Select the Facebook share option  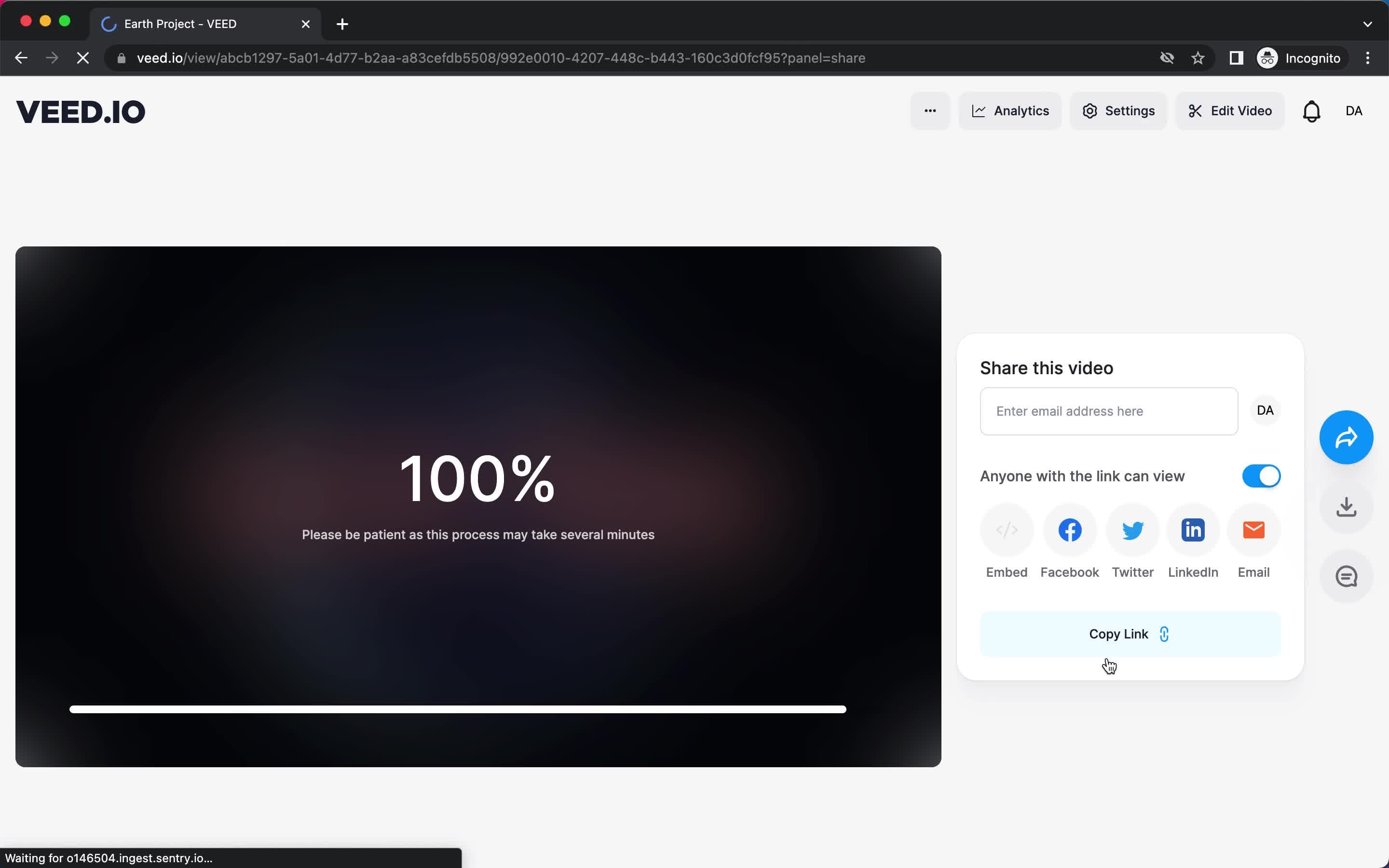tap(1070, 530)
